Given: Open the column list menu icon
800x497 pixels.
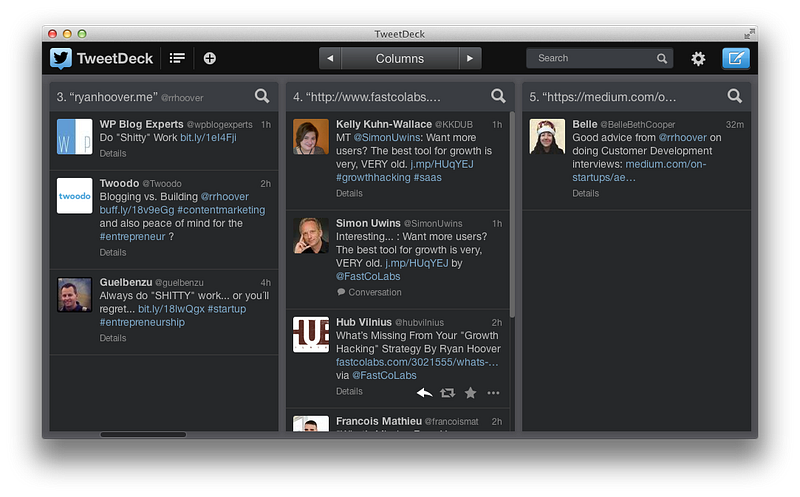Looking at the screenshot, I should tap(177, 58).
